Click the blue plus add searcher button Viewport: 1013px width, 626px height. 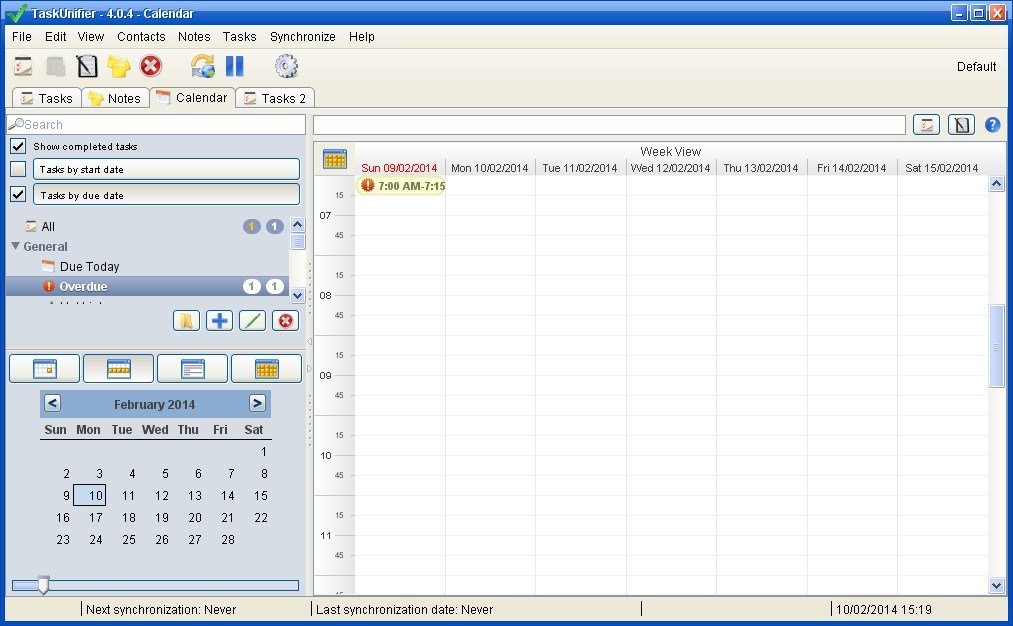(220, 320)
